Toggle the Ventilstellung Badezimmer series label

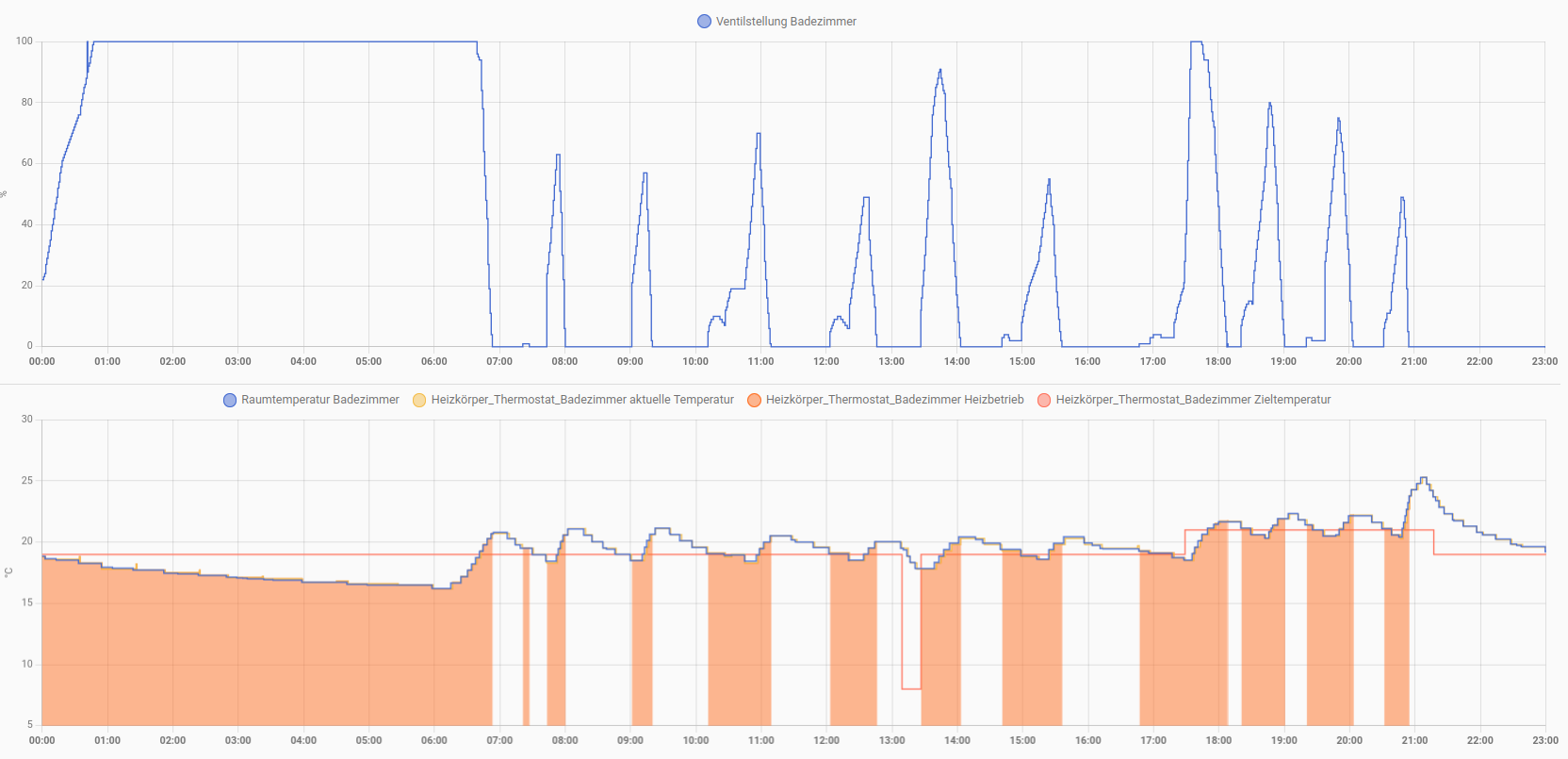tap(785, 22)
